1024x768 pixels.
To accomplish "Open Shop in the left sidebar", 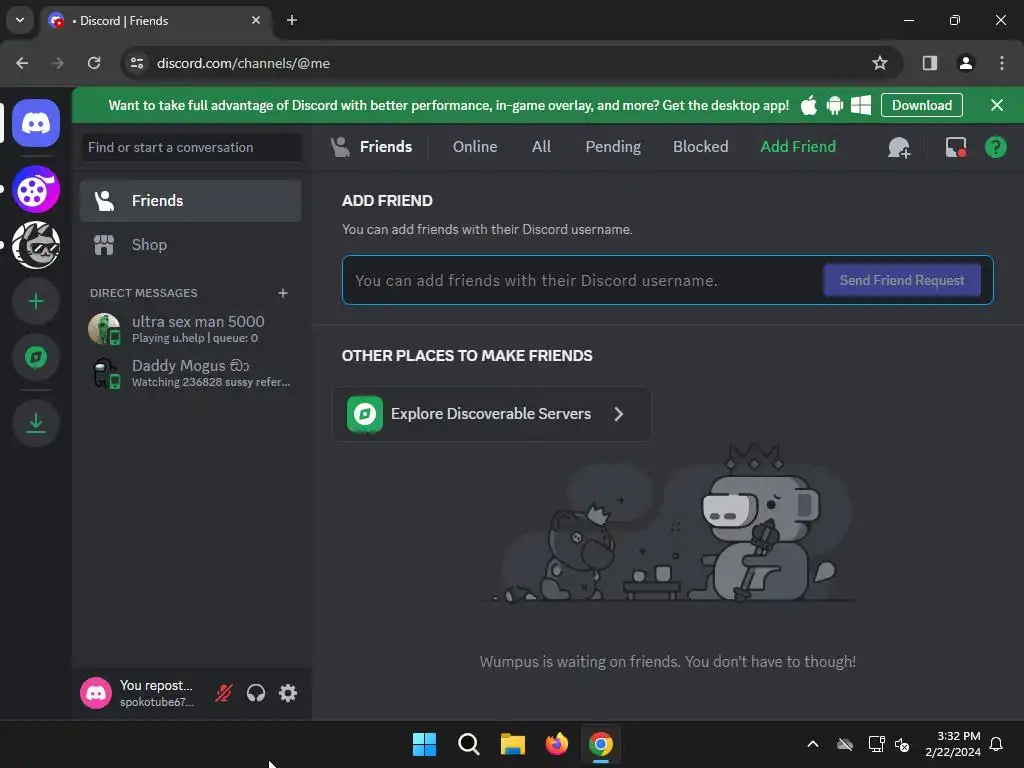I will point(190,245).
